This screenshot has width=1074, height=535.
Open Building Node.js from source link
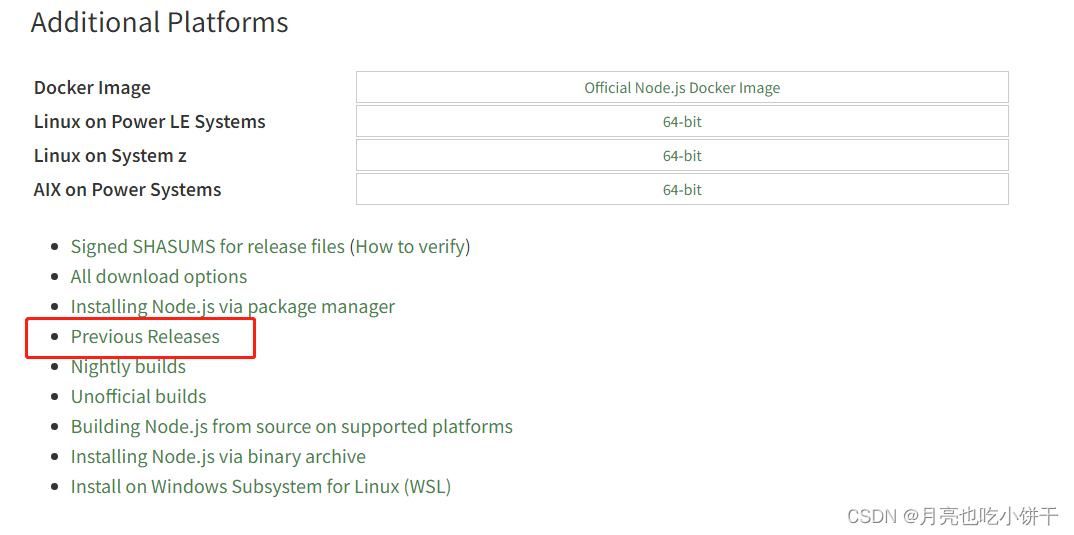(x=292, y=427)
